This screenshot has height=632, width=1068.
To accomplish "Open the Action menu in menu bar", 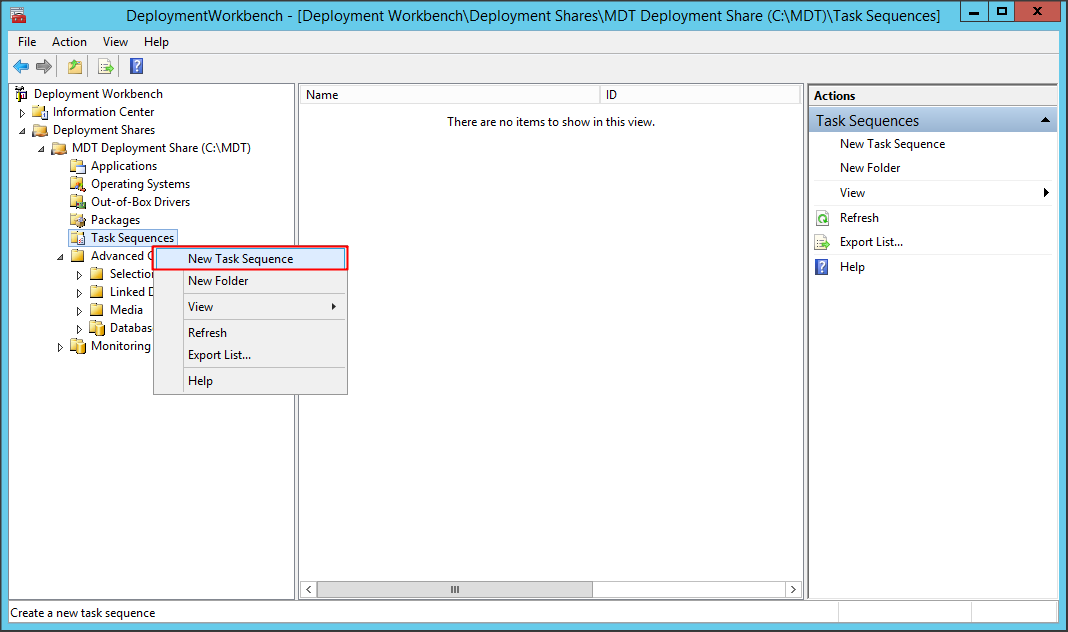I will (x=69, y=42).
